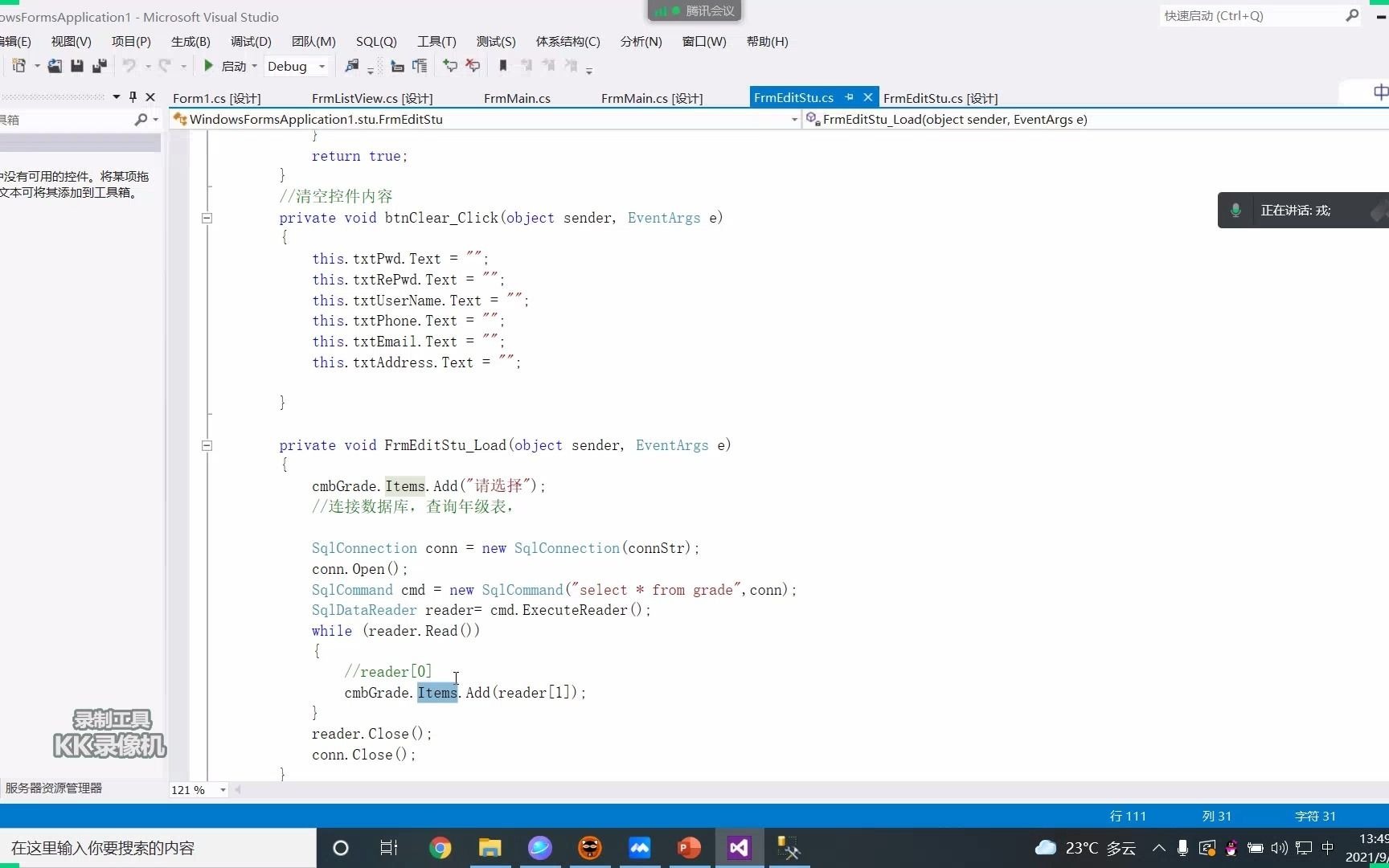Open the class navigation breadcrumb dropdown

[x=793, y=119]
